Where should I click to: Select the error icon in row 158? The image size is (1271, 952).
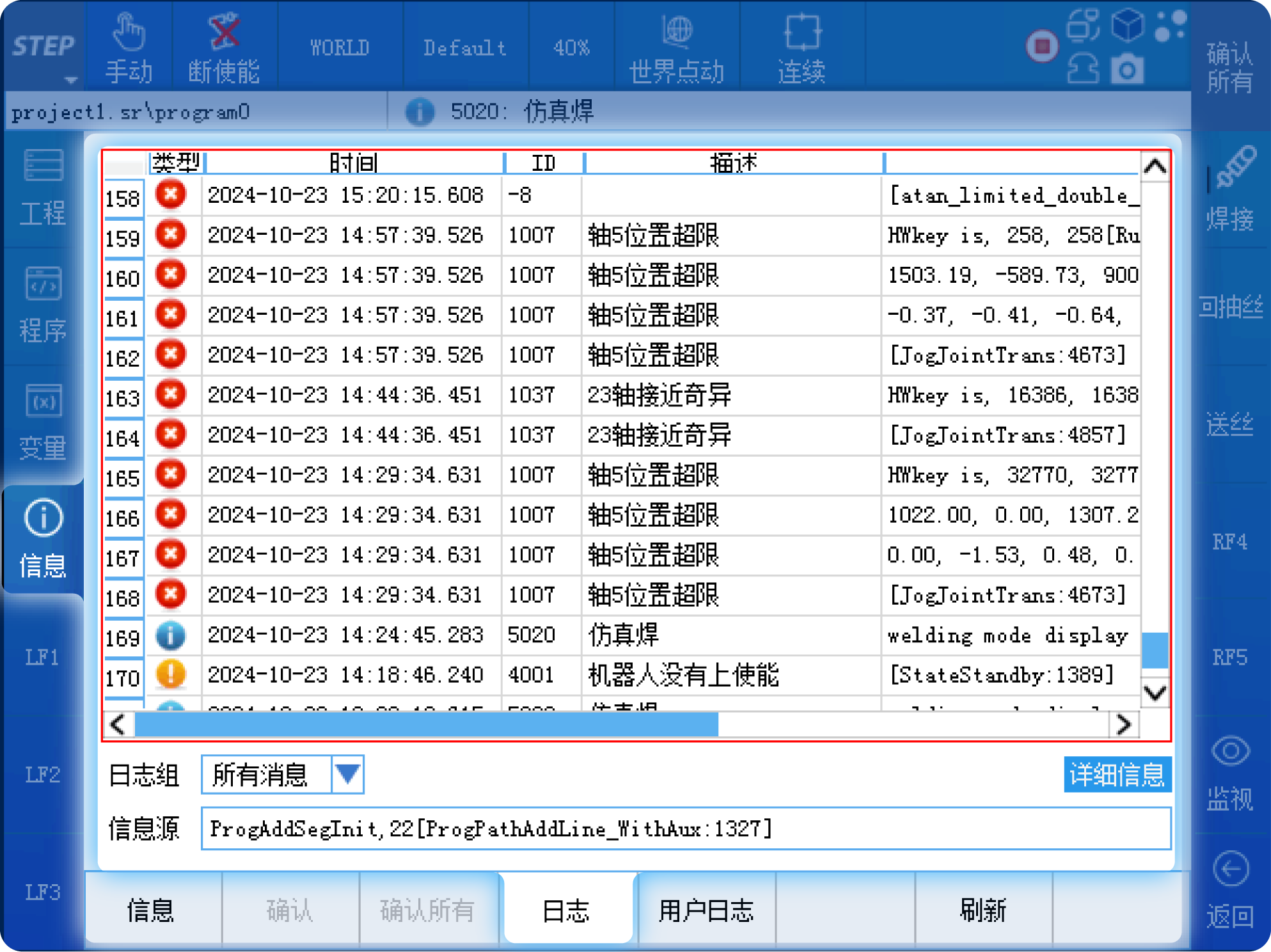[171, 194]
